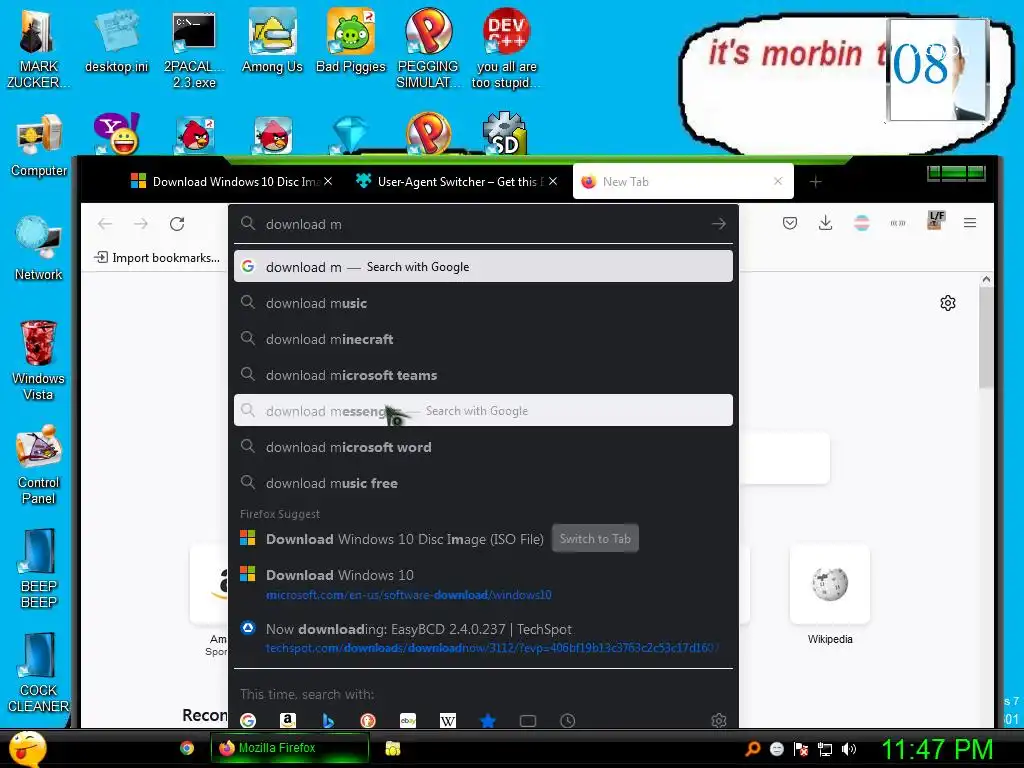Search history using the clock icon
The image size is (1024, 768).
[x=568, y=720]
